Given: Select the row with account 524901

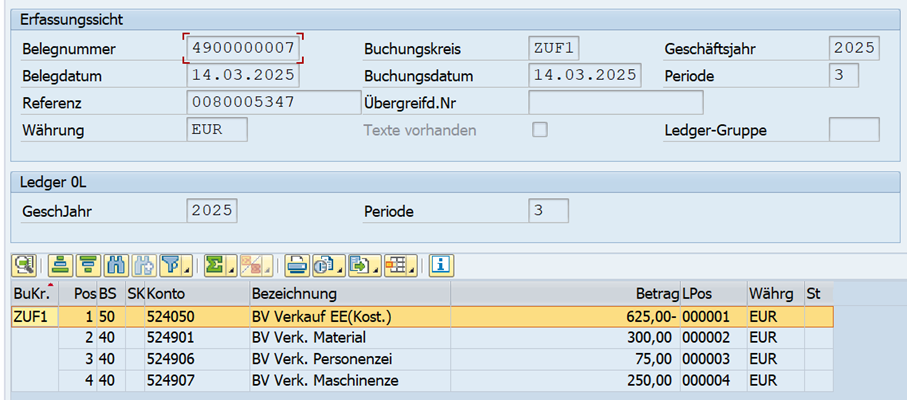Looking at the screenshot, I should click(x=422, y=337).
